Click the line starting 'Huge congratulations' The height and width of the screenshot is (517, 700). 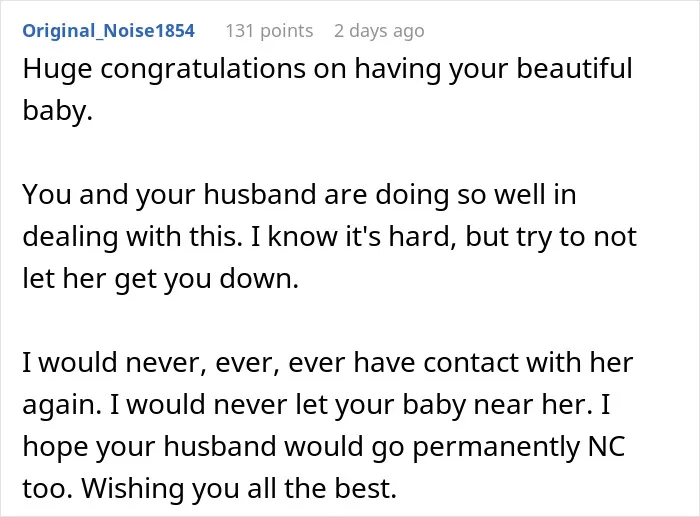(327, 70)
